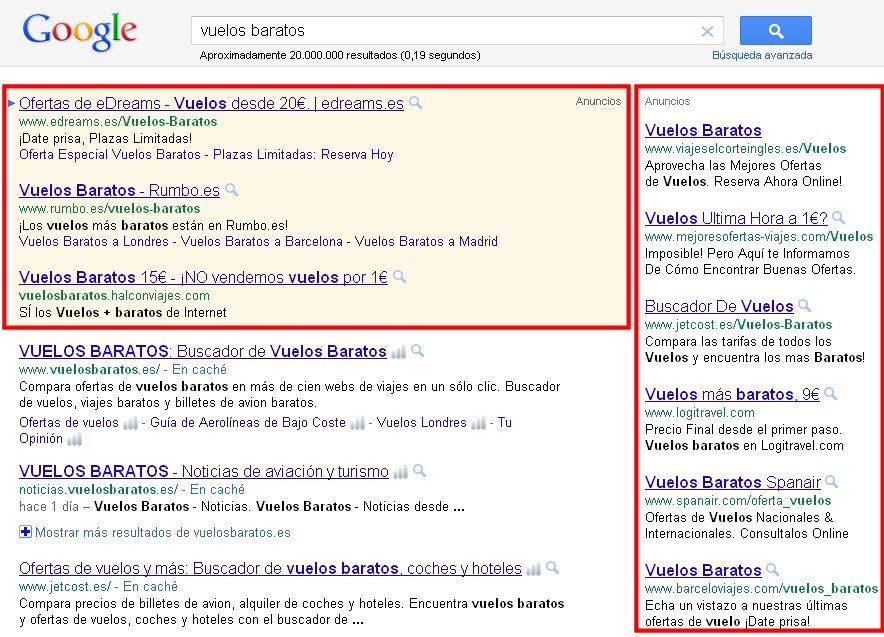Click 'Vuelos Baratos a Madrid' sitelink
Image resolution: width=884 pixels, height=637 pixels.
click(426, 241)
